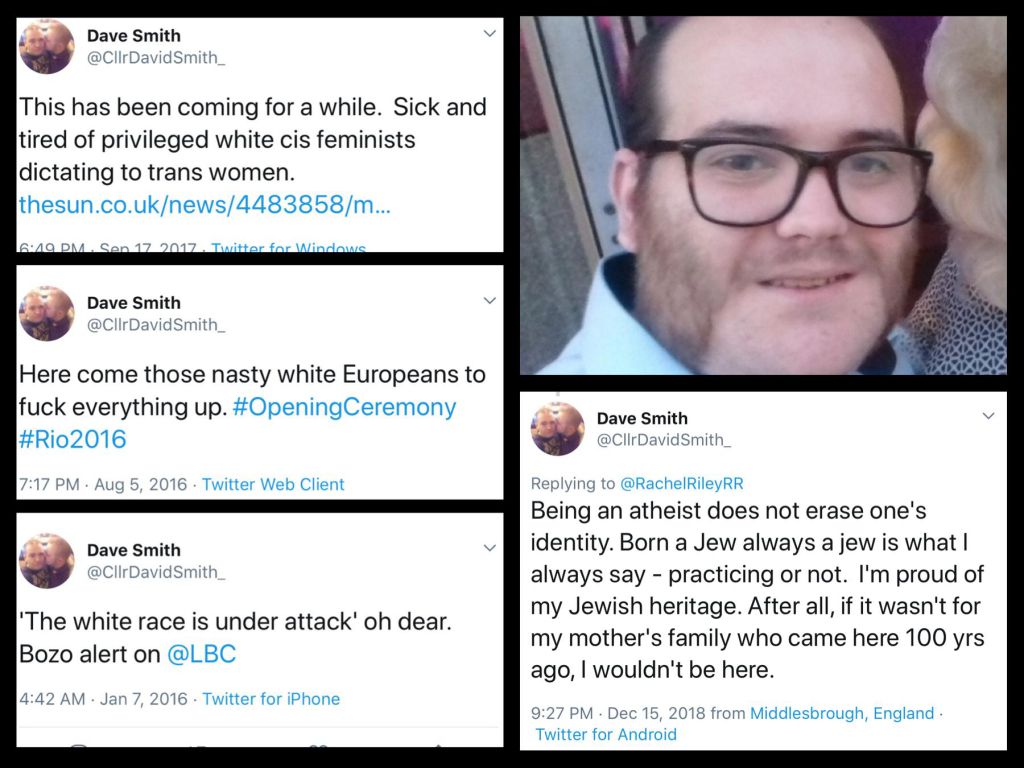Viewport: 1024px width, 768px height.
Task: Open @RachelRileyRR reply mention
Action: (x=681, y=483)
